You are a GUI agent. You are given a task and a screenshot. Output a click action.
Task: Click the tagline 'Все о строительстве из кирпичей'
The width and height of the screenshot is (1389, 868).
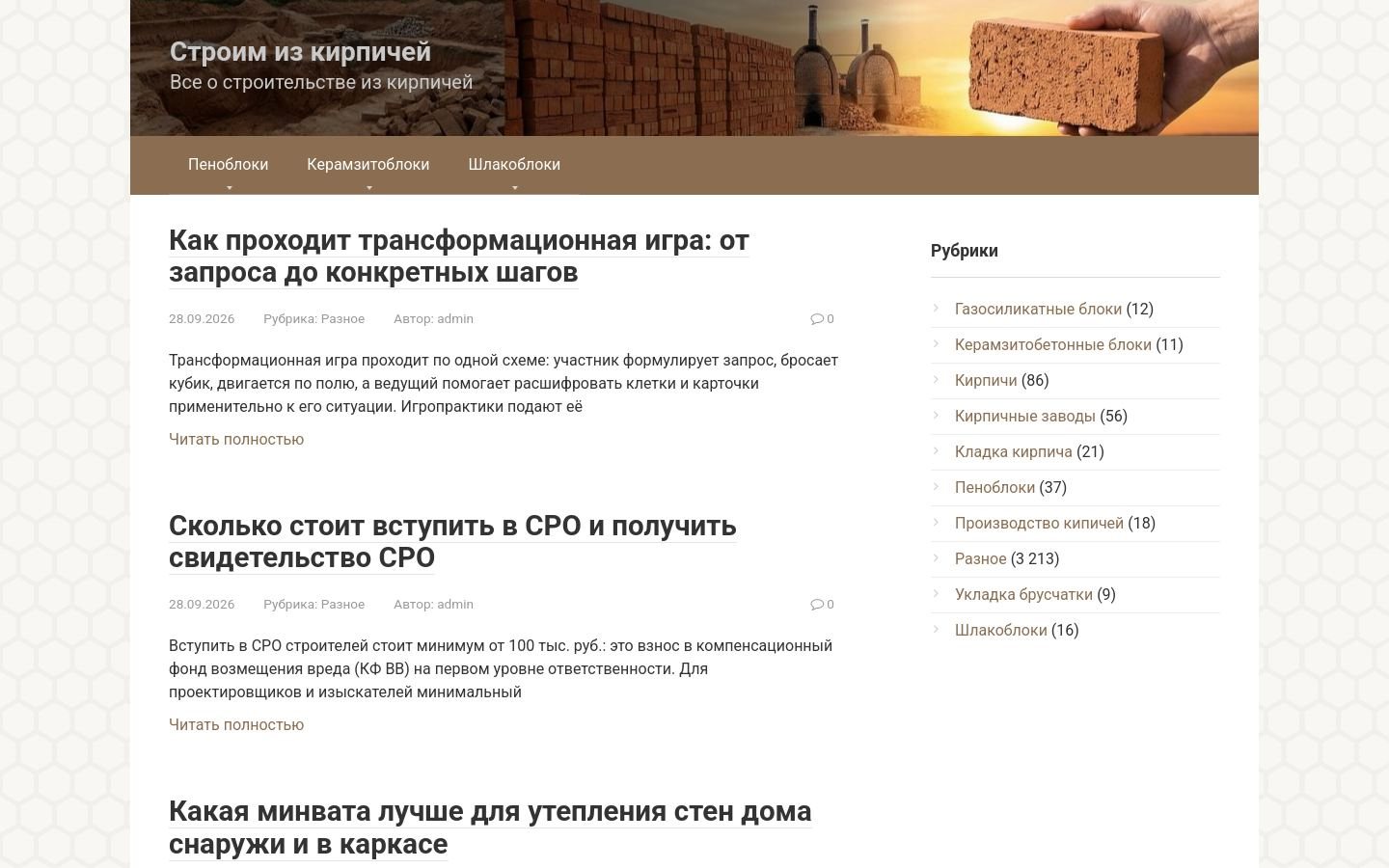click(x=321, y=82)
